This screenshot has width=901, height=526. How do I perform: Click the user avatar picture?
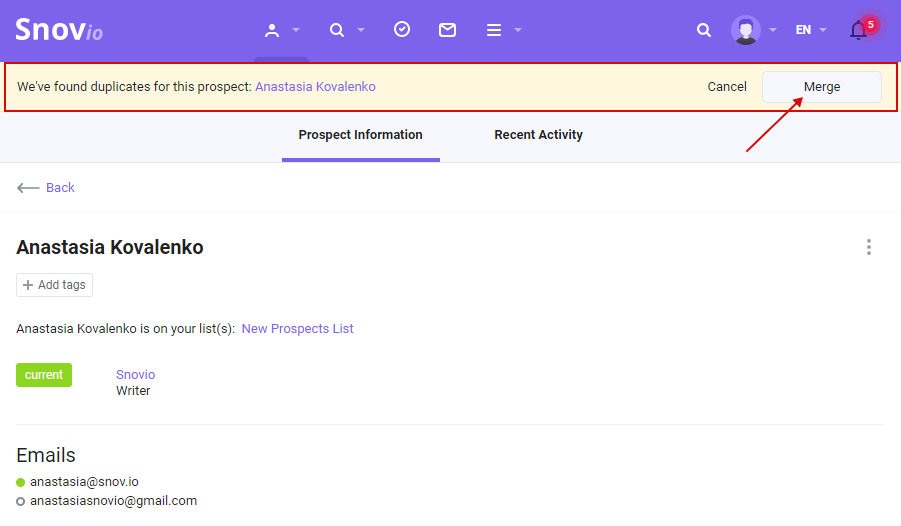746,30
